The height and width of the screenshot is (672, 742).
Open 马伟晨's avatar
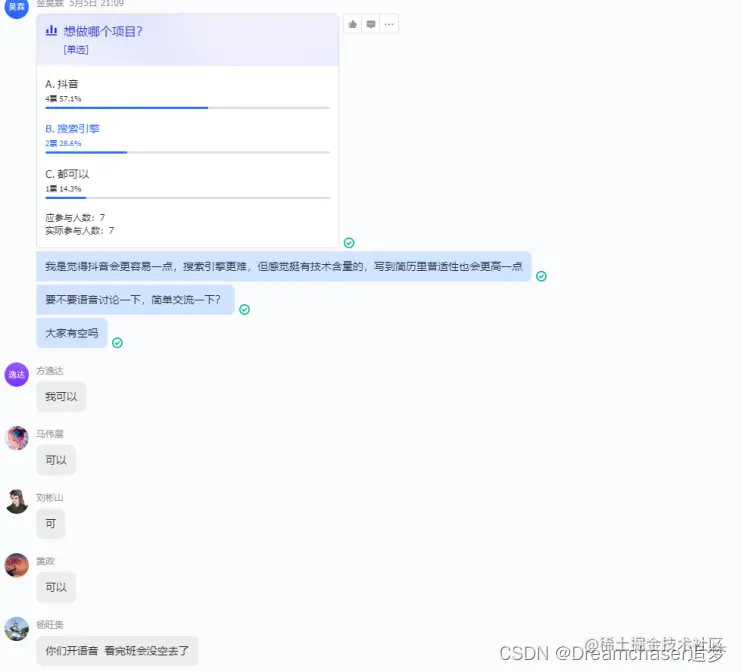17,438
